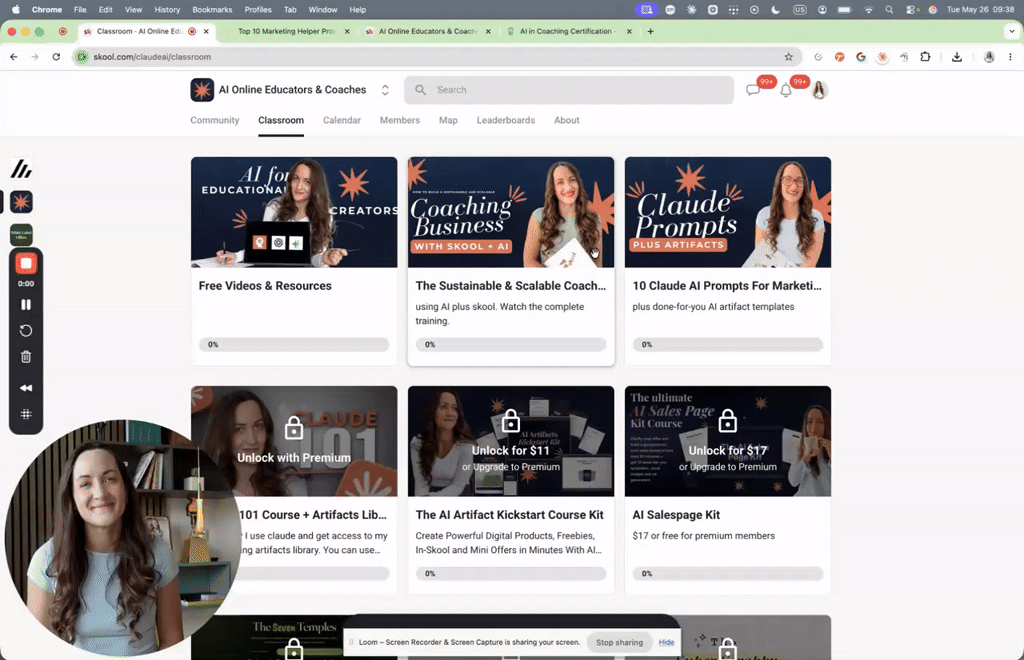Open Spotlight search in the menu bar
The width and height of the screenshot is (1024, 660).
[x=889, y=10]
